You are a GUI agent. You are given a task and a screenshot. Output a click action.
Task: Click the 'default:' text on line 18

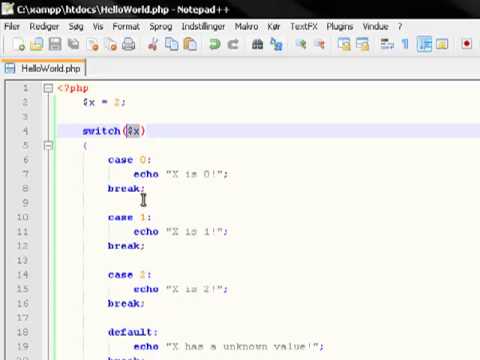(133, 332)
